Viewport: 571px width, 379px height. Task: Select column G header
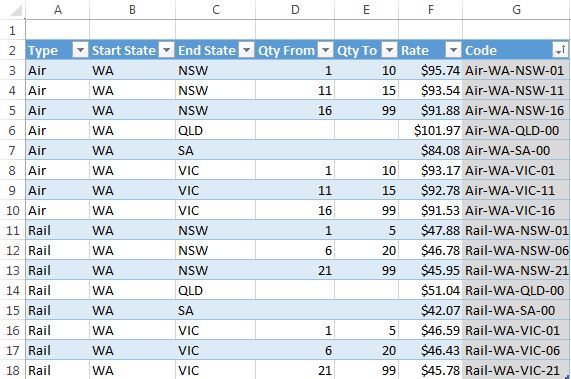(516, 10)
